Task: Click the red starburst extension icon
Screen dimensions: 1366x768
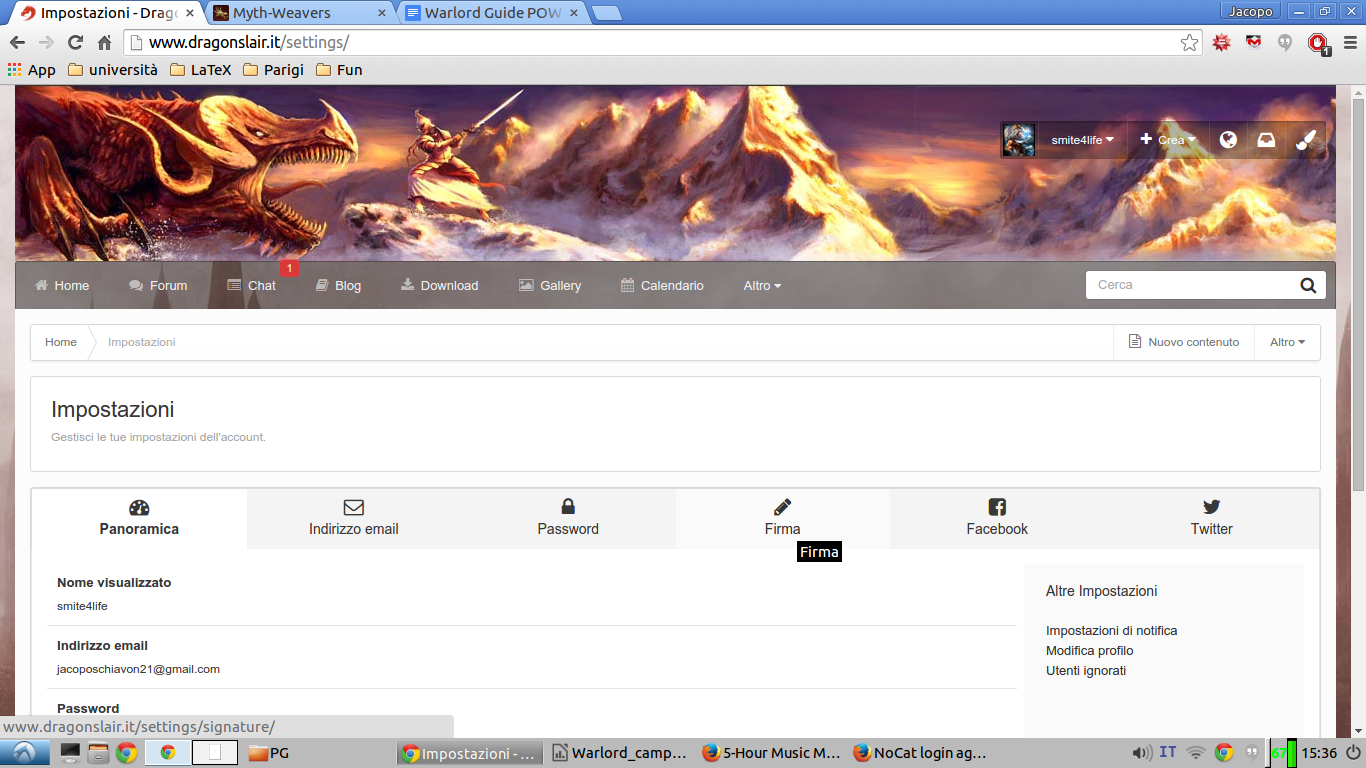Action: [1221, 42]
